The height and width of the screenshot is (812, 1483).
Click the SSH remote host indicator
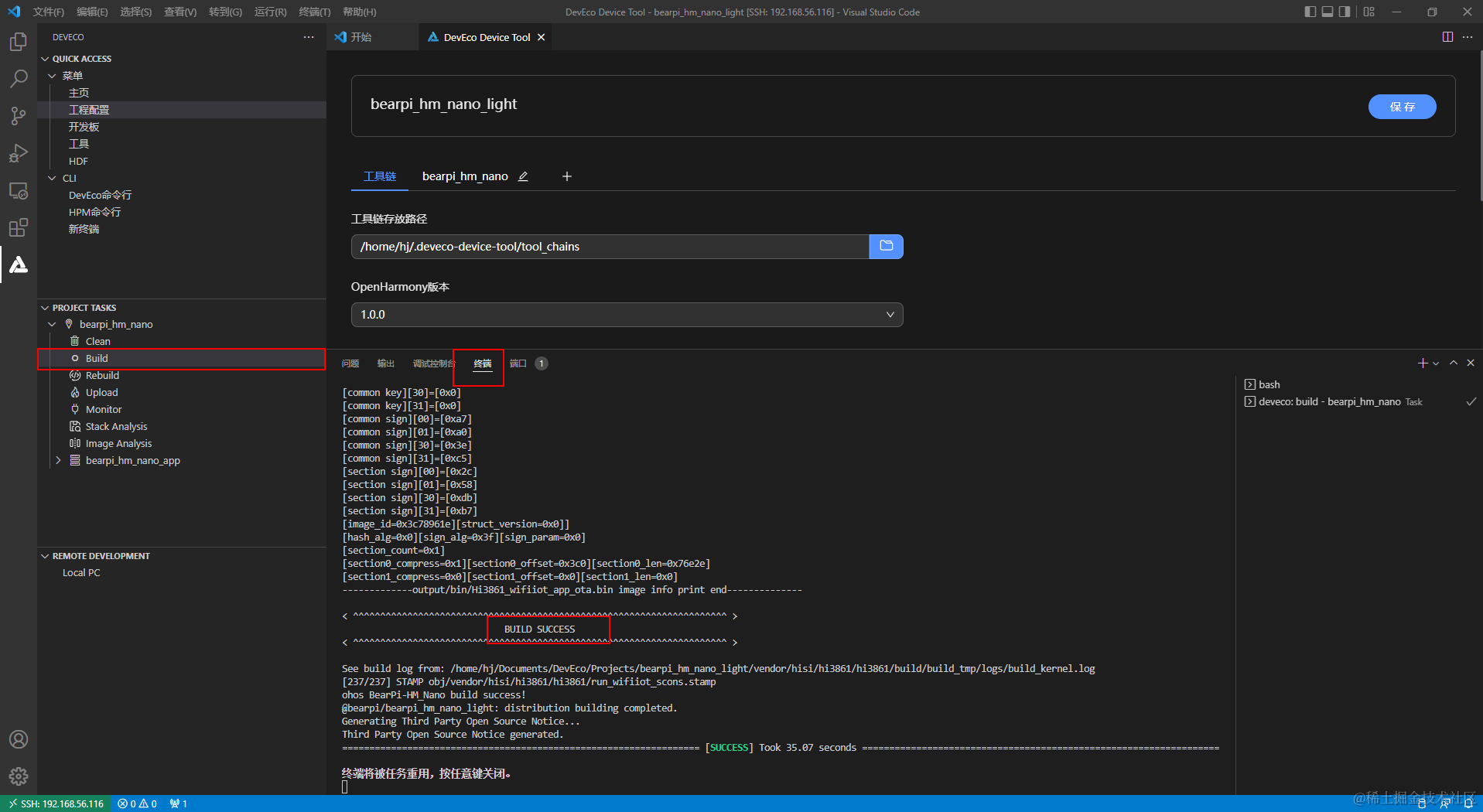56,804
